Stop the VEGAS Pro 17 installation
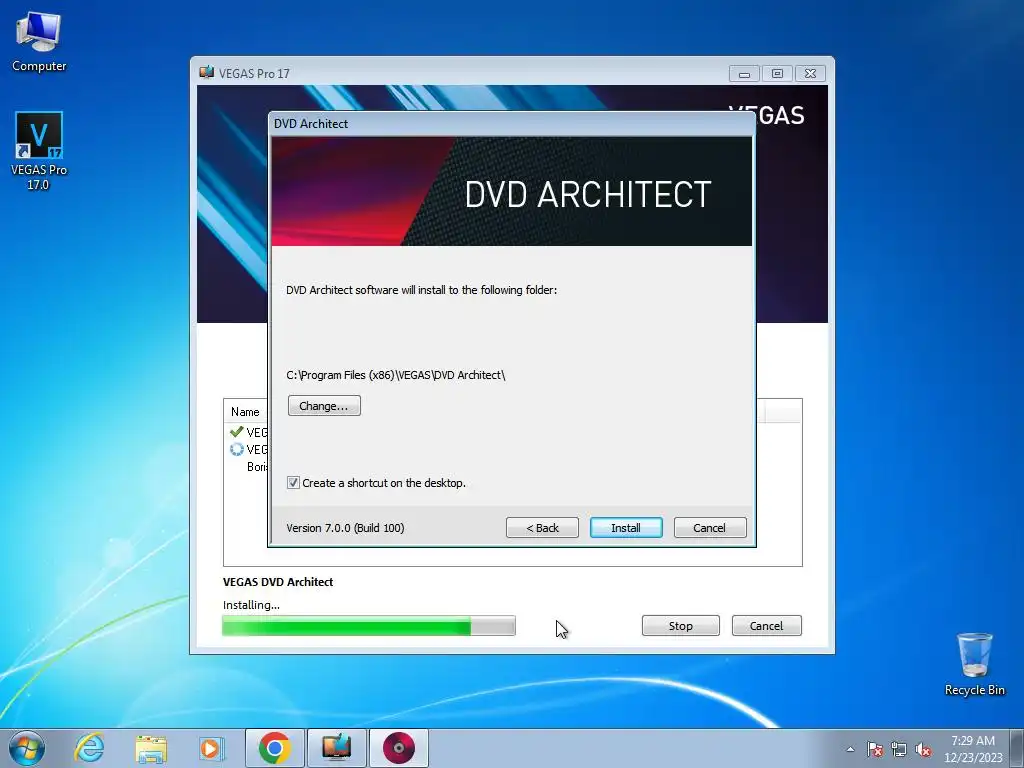Image resolution: width=1024 pixels, height=768 pixels. click(680, 626)
